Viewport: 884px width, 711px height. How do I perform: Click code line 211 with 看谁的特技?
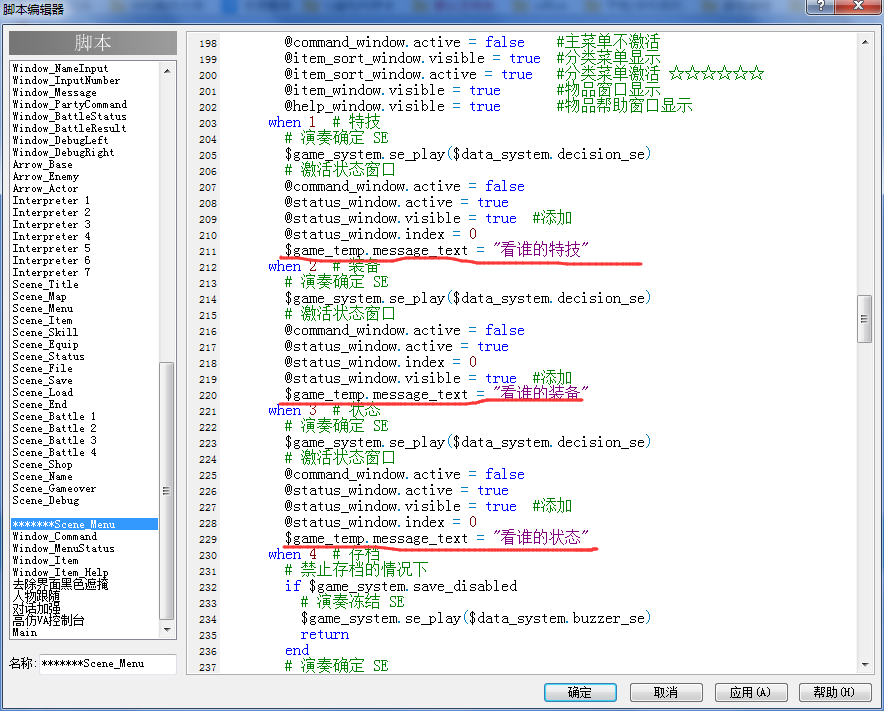(437, 250)
